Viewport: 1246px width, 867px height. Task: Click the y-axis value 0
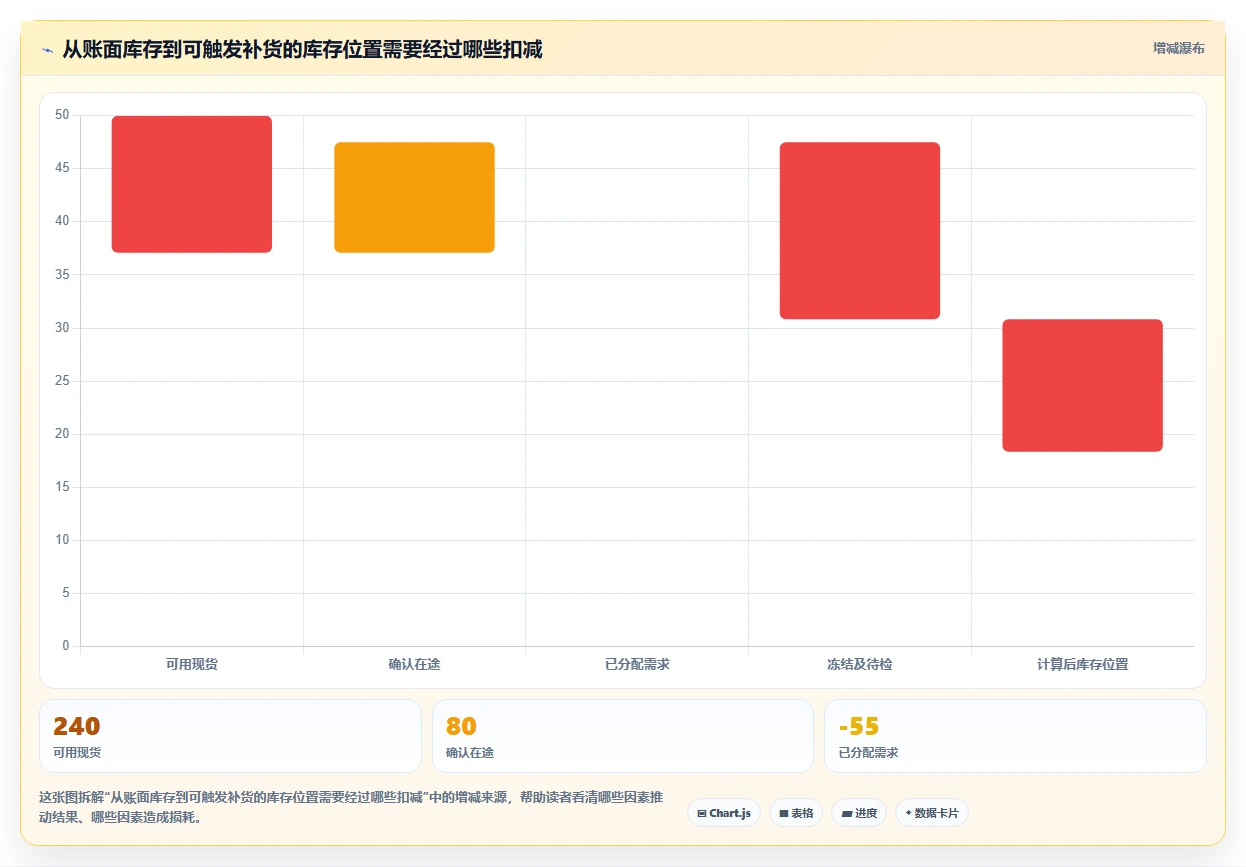click(x=66, y=646)
